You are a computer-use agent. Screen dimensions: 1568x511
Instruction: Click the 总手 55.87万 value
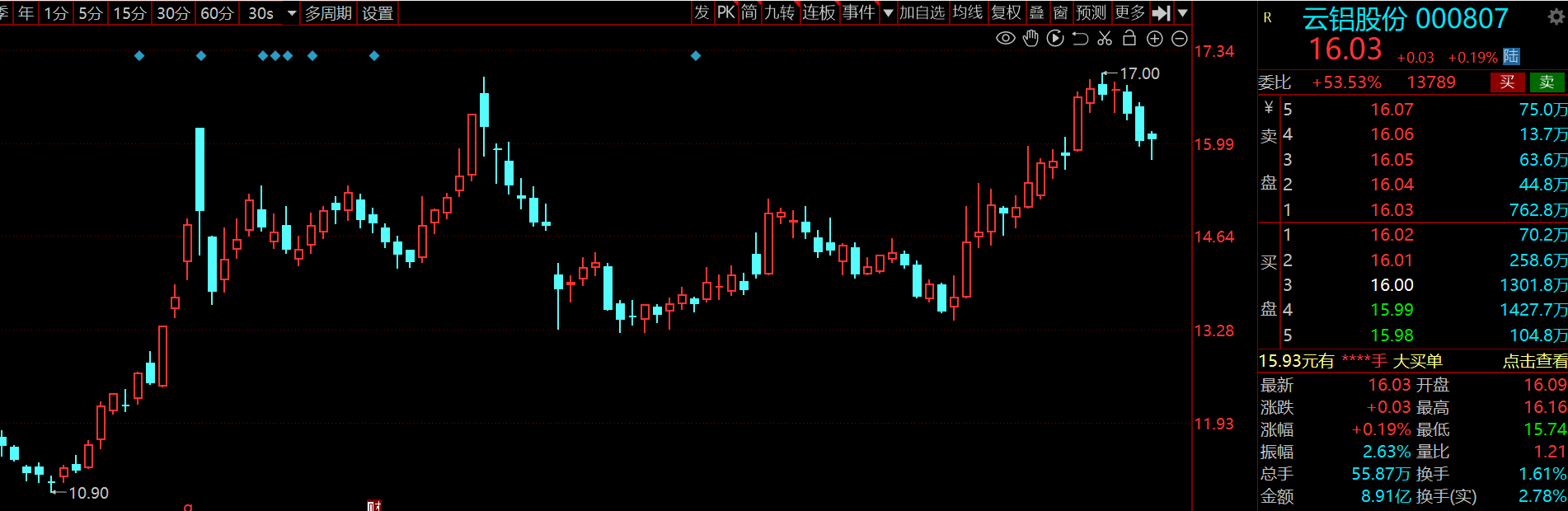click(x=1380, y=474)
